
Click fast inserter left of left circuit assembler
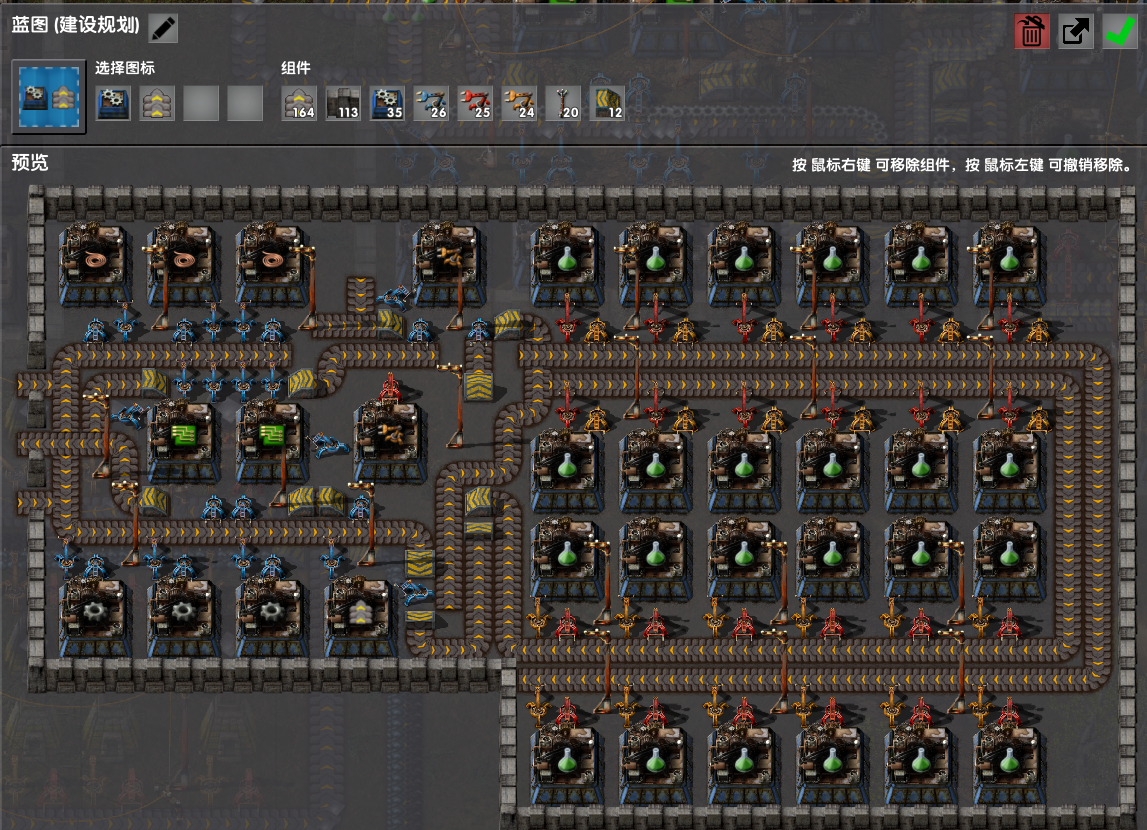click(x=129, y=415)
